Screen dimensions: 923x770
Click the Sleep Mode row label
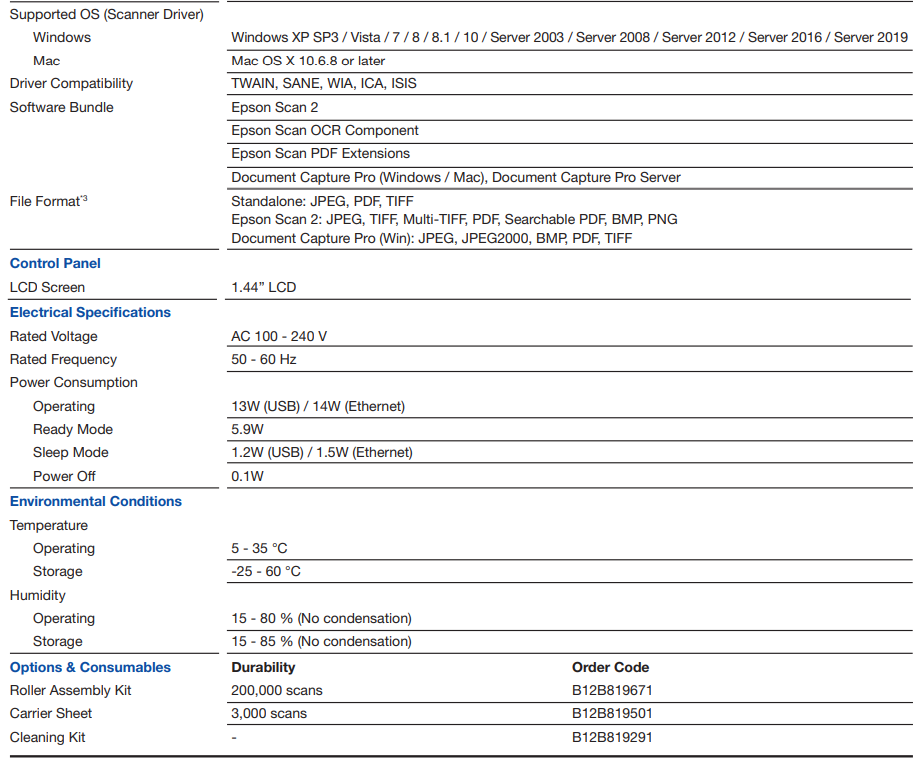pyautogui.click(x=70, y=453)
